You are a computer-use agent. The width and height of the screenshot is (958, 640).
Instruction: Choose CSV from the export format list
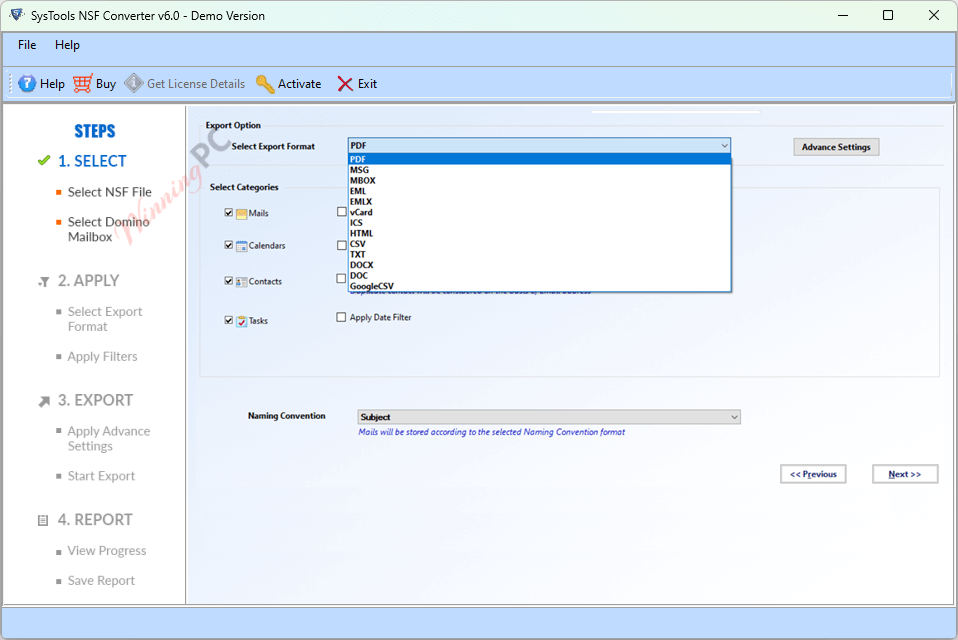click(x=539, y=244)
